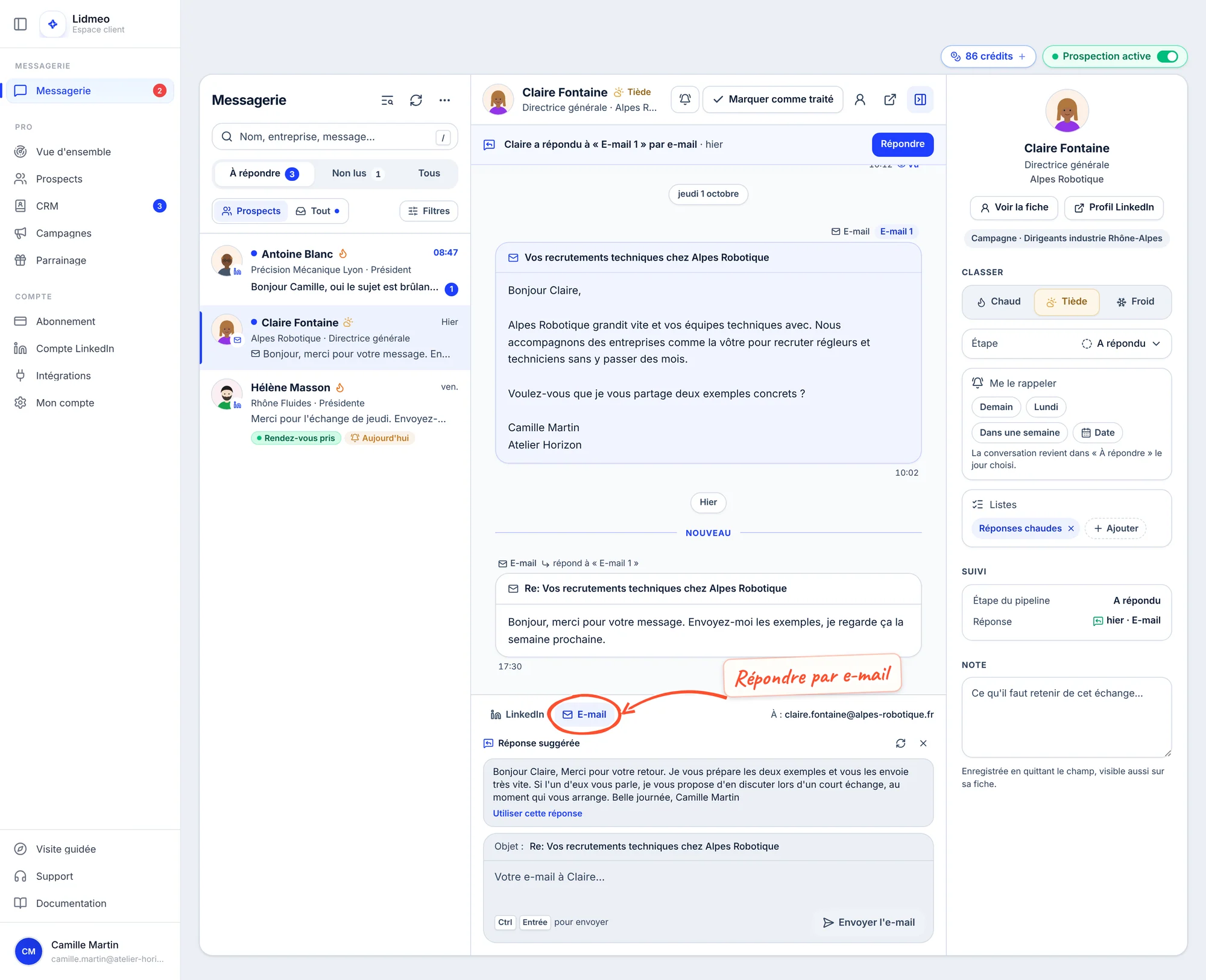1206x980 pixels.
Task: Toggle Prospection active switch
Action: click(x=1167, y=56)
